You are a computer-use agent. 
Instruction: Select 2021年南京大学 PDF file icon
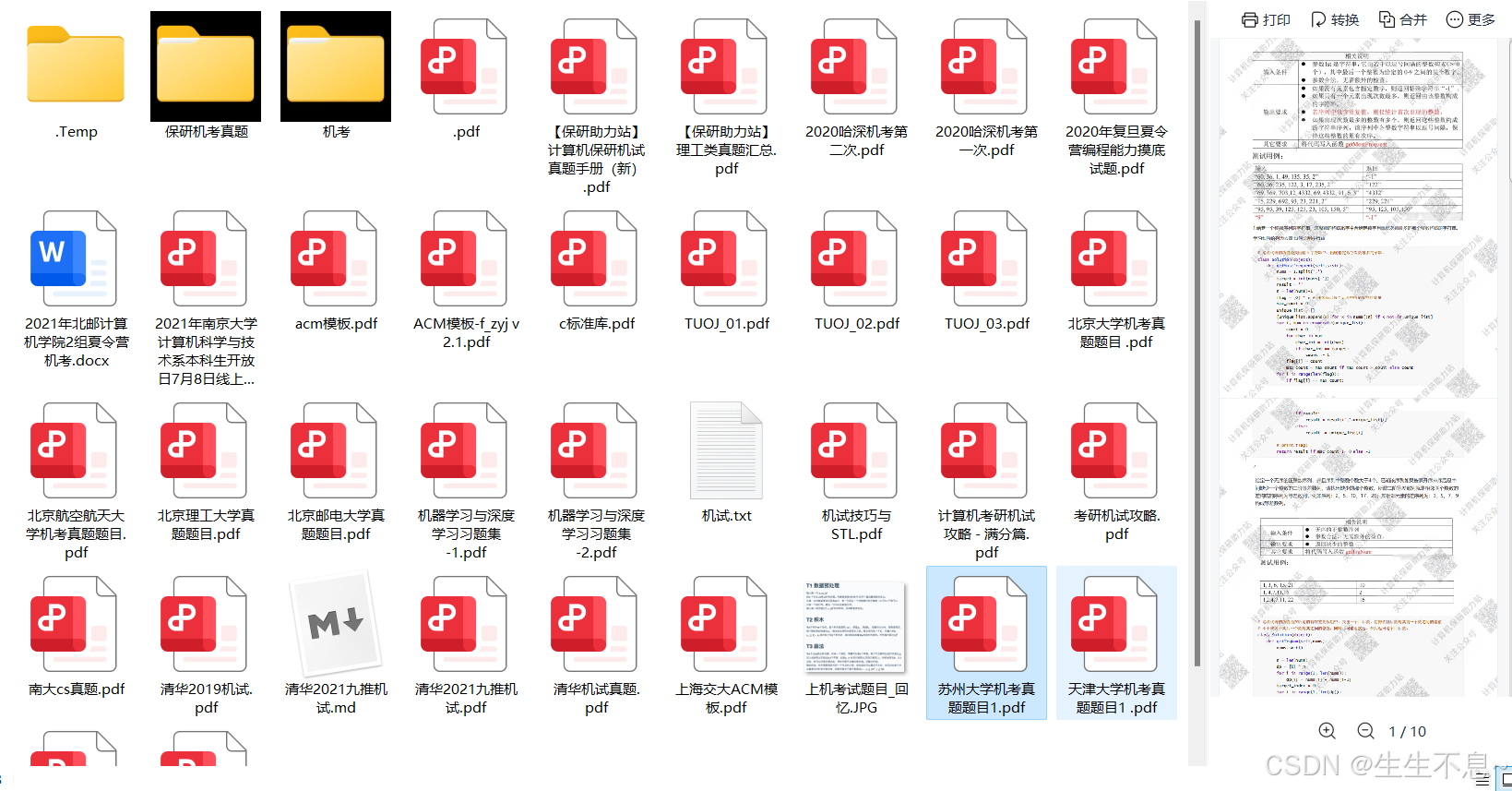(x=206, y=258)
